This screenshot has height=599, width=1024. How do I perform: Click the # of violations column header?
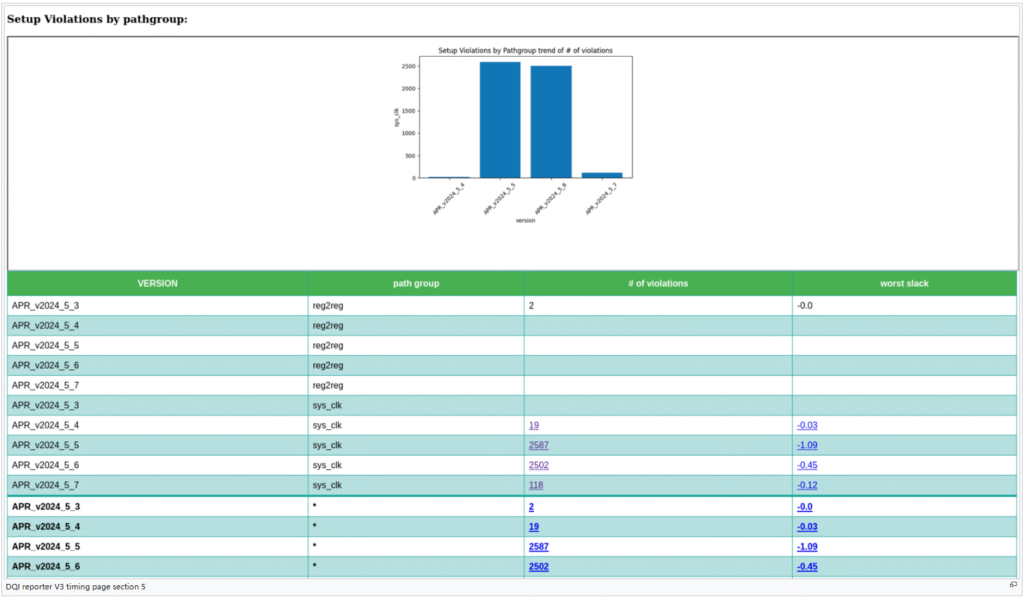658,284
